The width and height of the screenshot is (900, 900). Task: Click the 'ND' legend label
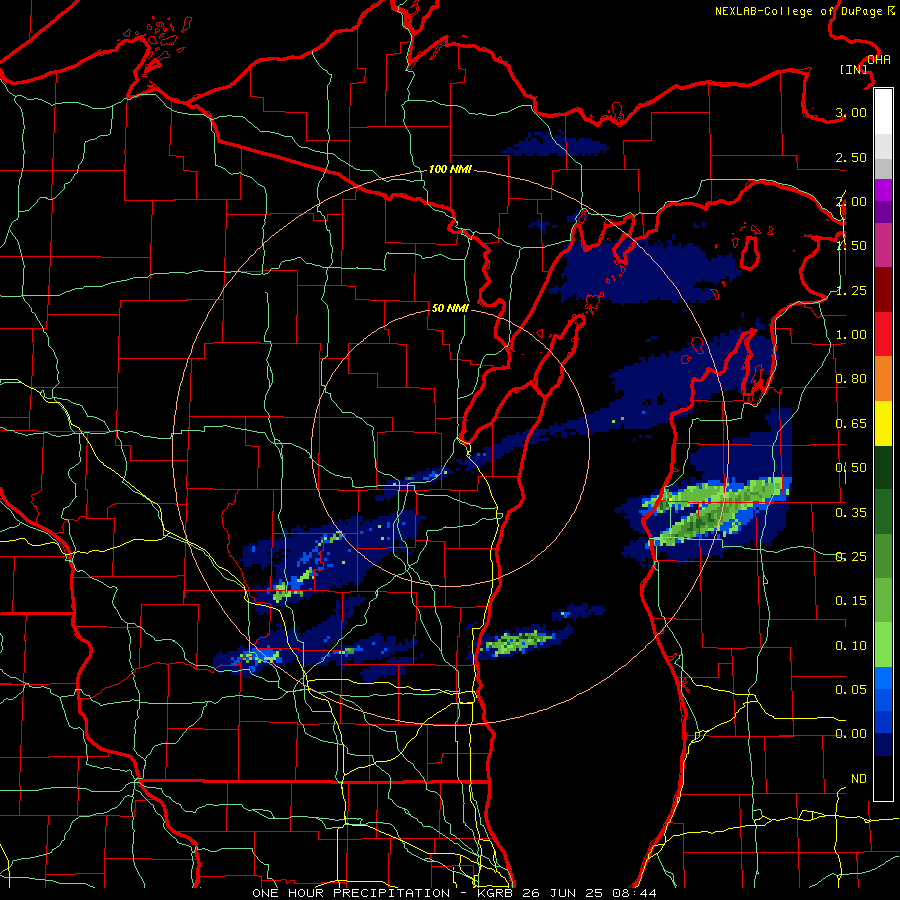pyautogui.click(x=859, y=779)
